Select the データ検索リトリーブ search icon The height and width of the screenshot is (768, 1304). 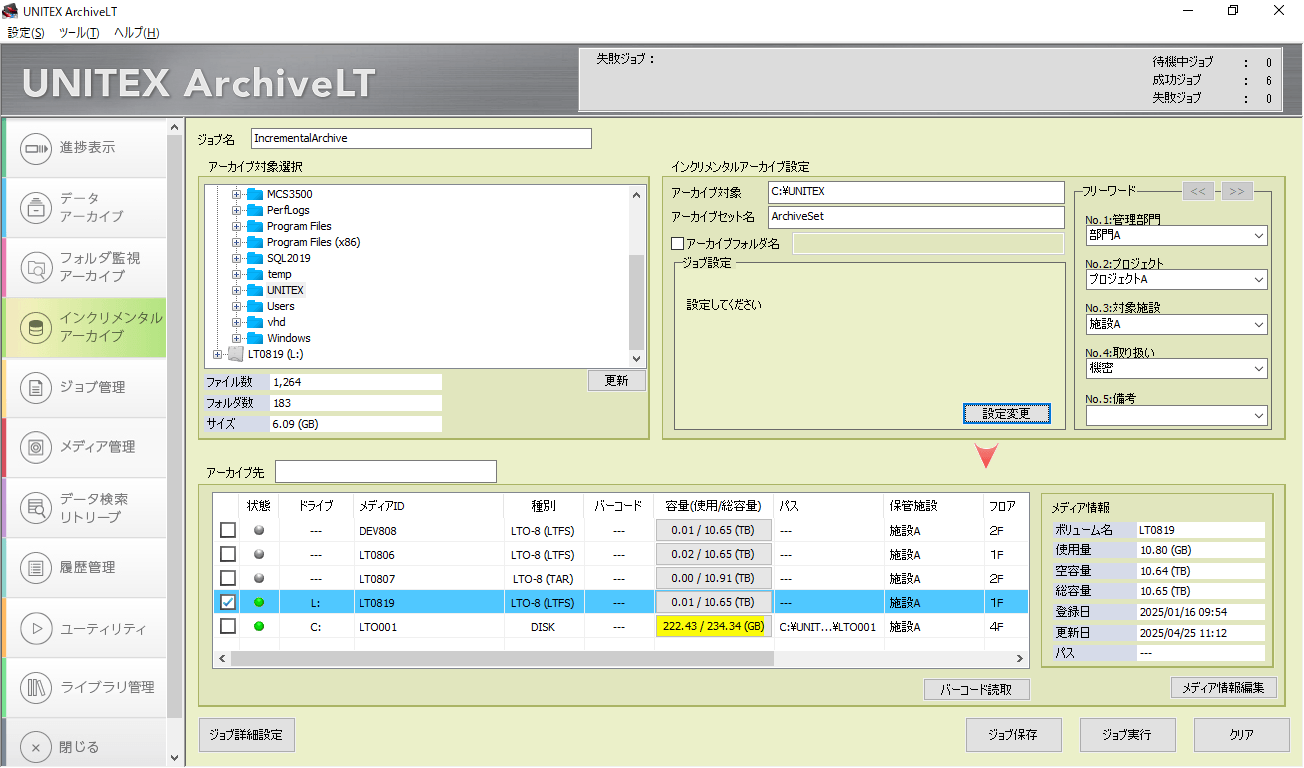click(x=37, y=508)
